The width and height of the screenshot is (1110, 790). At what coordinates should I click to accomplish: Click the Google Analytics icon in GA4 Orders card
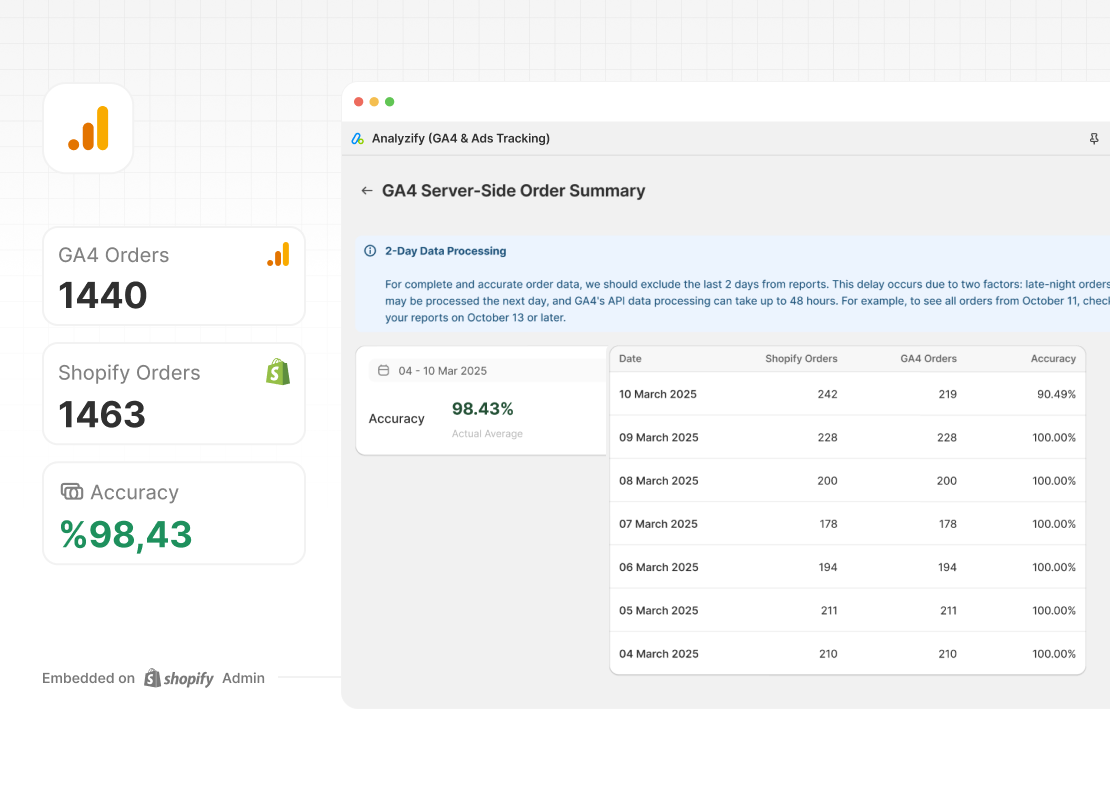(278, 255)
